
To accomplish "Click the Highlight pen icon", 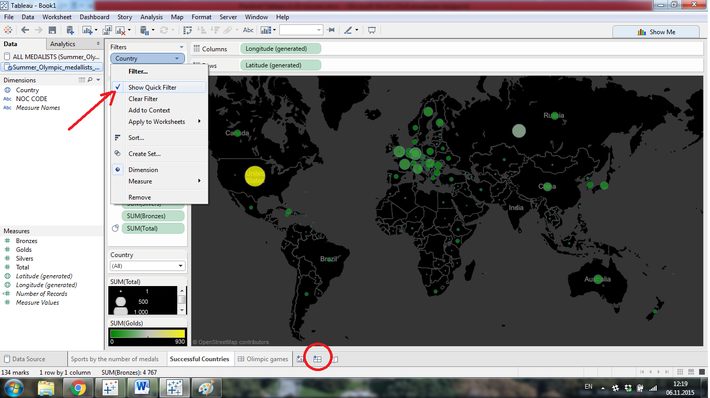I will pyautogui.click(x=348, y=30).
